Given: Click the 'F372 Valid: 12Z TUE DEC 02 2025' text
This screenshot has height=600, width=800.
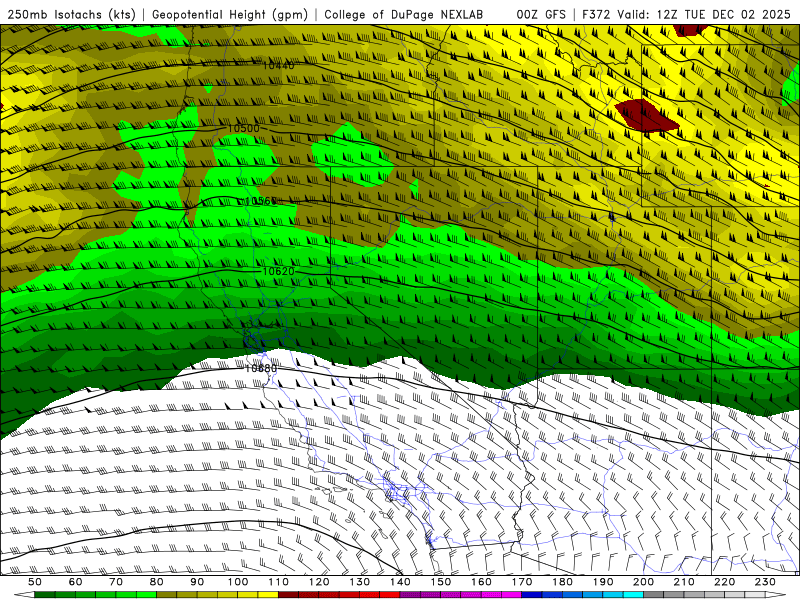Looking at the screenshot, I should pyautogui.click(x=686, y=14).
